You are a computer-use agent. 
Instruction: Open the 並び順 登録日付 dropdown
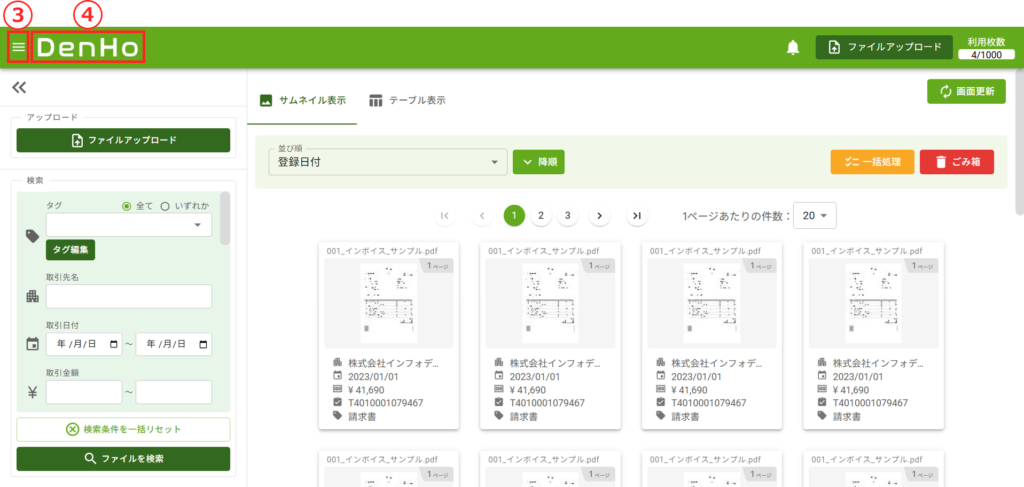[388, 162]
